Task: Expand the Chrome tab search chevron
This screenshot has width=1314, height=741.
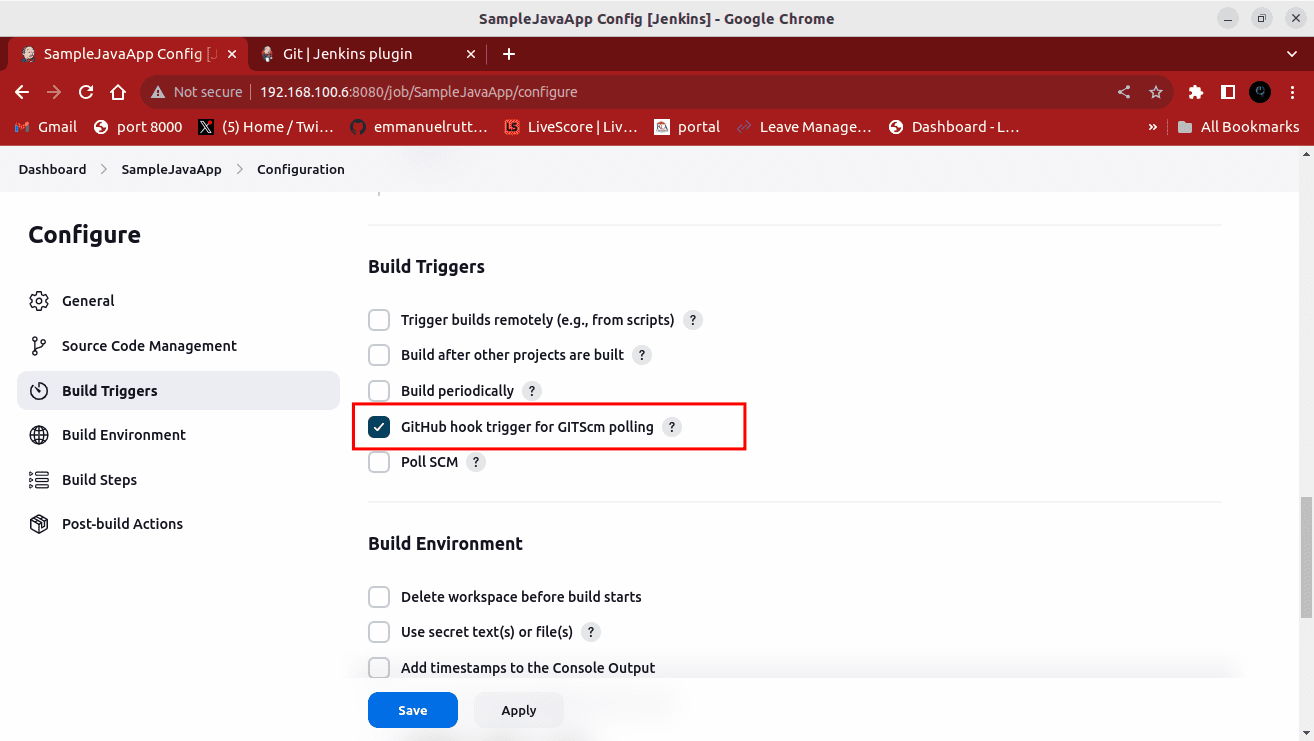Action: (1291, 54)
